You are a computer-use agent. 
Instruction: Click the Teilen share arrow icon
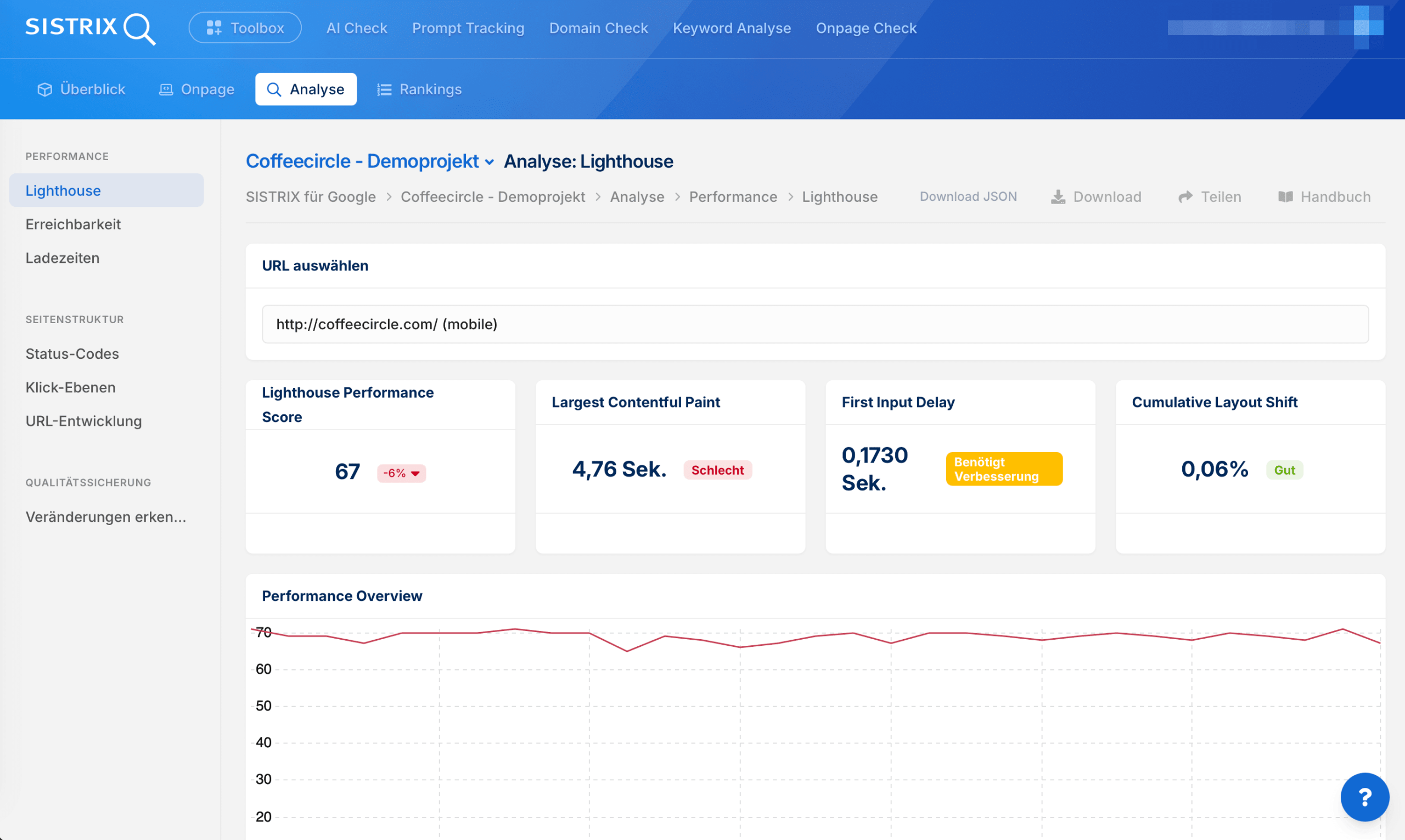pyautogui.click(x=1185, y=196)
